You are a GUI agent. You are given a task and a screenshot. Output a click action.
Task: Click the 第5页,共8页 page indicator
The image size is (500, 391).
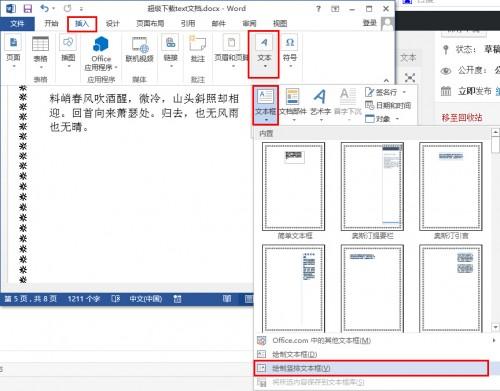pos(30,299)
